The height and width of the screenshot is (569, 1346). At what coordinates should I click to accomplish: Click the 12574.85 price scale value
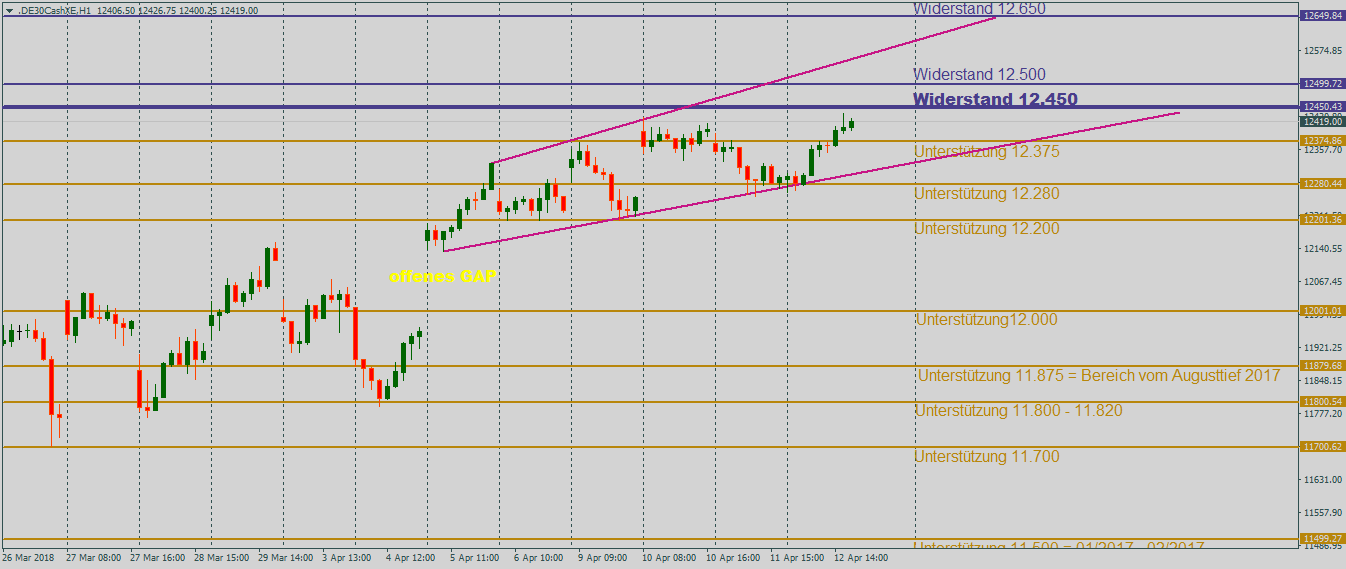click(x=1322, y=50)
